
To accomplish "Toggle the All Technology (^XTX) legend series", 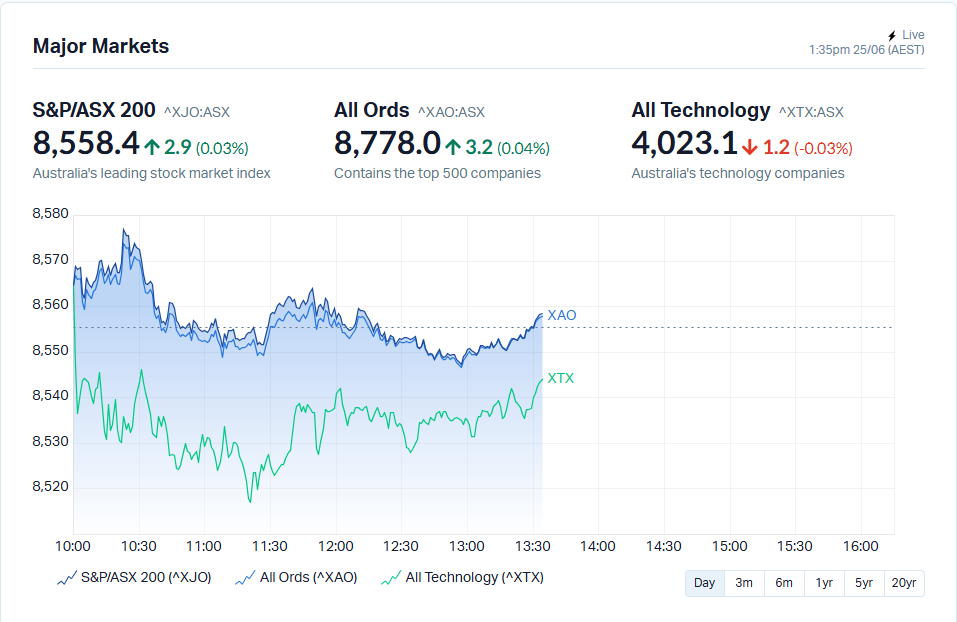I will point(463,577).
